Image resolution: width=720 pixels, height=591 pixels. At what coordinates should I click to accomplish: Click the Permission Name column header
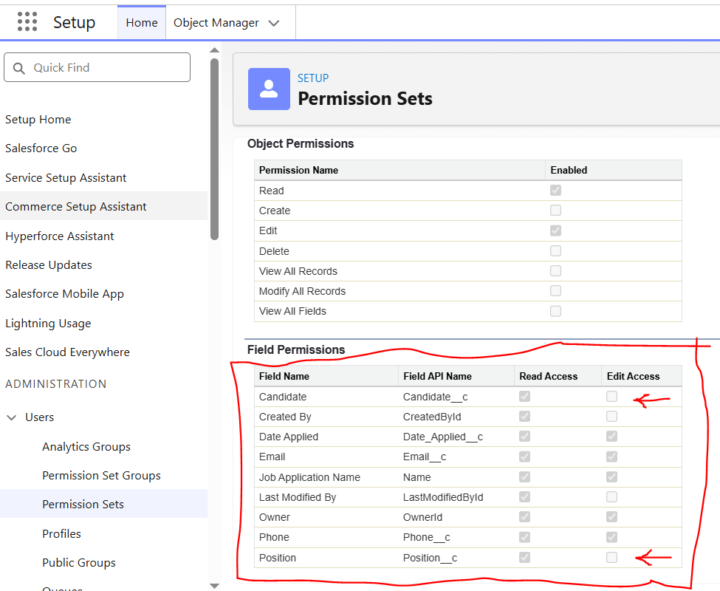click(x=298, y=170)
